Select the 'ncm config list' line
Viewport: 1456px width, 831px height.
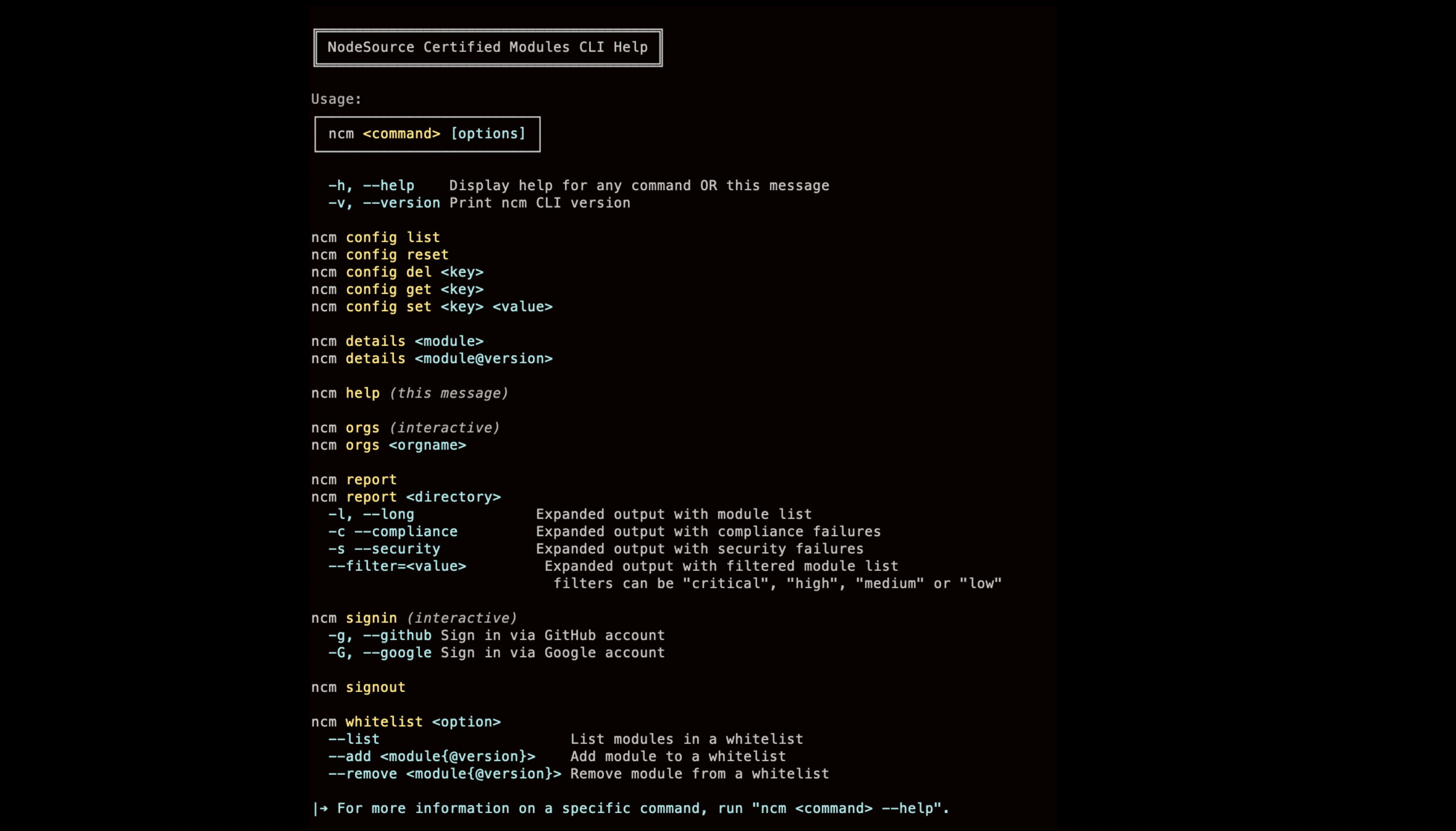pyautogui.click(x=375, y=238)
